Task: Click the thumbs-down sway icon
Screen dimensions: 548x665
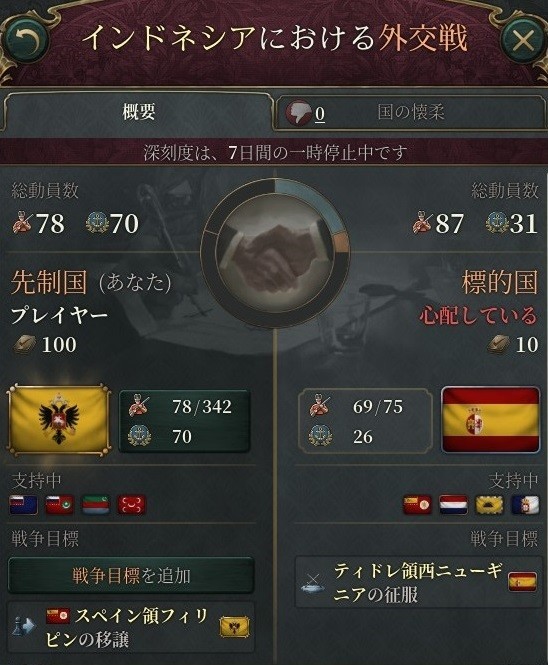Action: (299, 113)
